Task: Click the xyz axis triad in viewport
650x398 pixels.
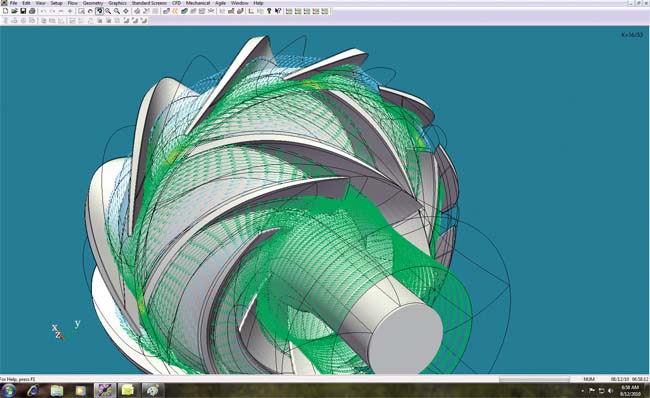Action: click(x=65, y=330)
